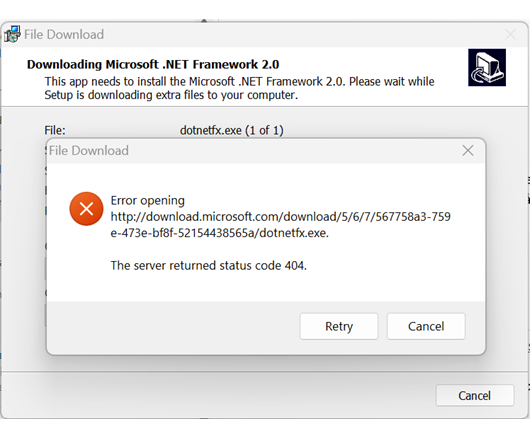Viewport: 530px width, 439px height.
Task: Click the This app needs to install description line
Action: (239, 81)
